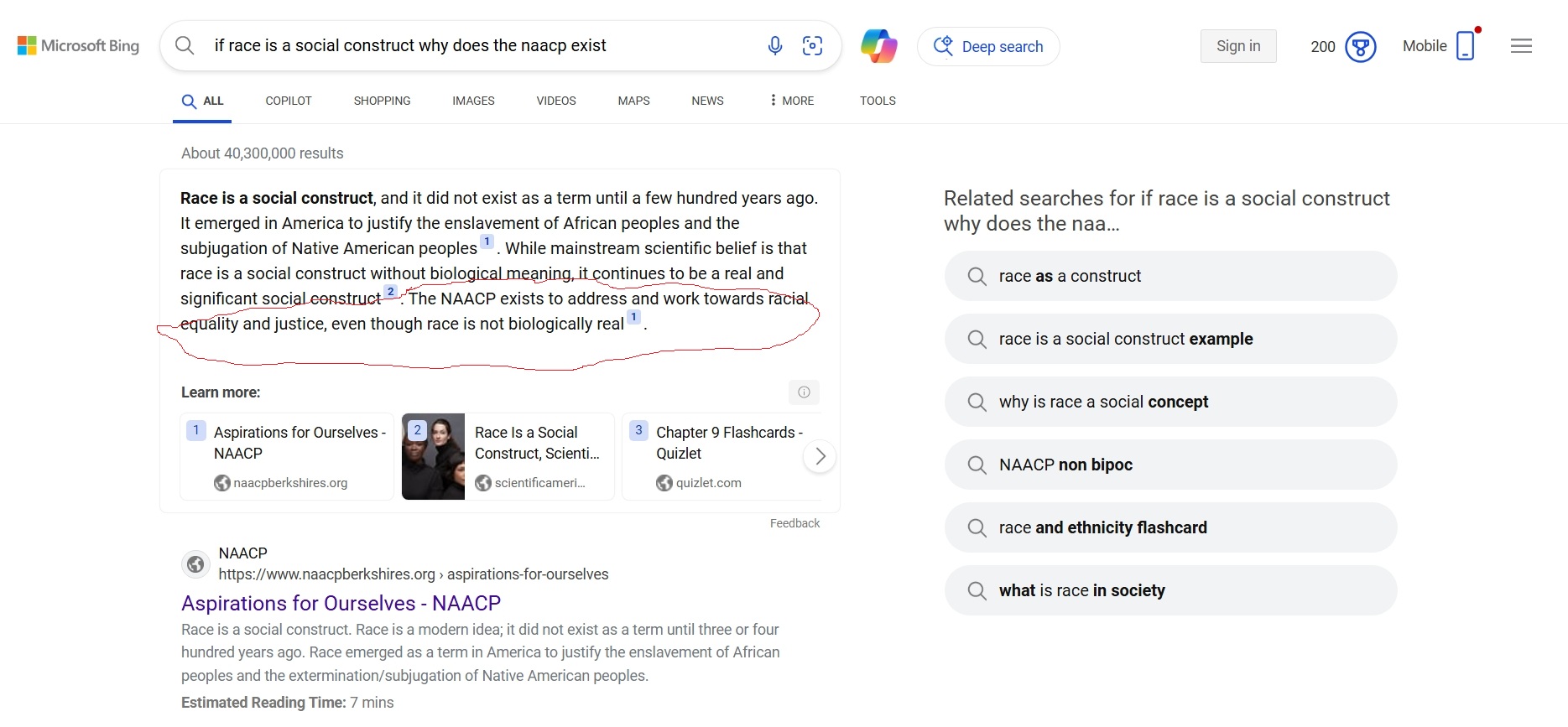Image resolution: width=1568 pixels, height=727 pixels.
Task: Open visual search camera icon
Action: [812, 45]
